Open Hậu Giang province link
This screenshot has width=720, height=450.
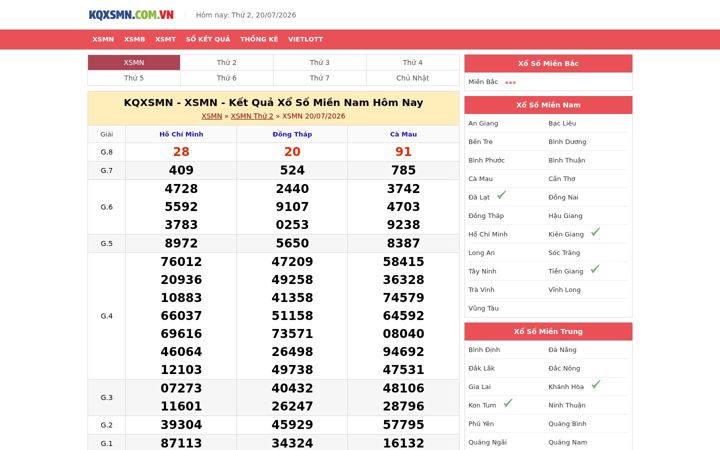coord(565,215)
